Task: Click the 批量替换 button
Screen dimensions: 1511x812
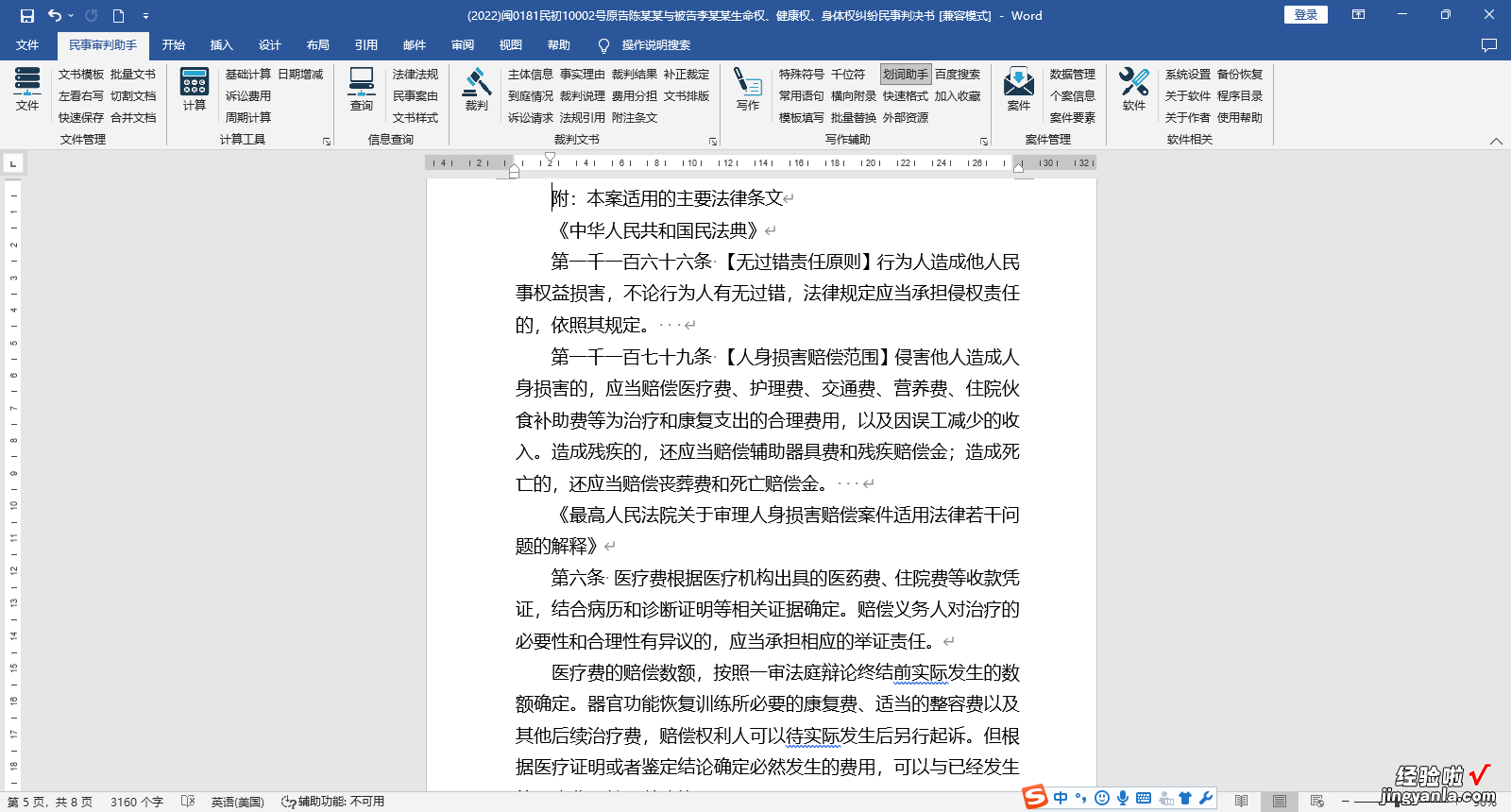Action: tap(854, 117)
